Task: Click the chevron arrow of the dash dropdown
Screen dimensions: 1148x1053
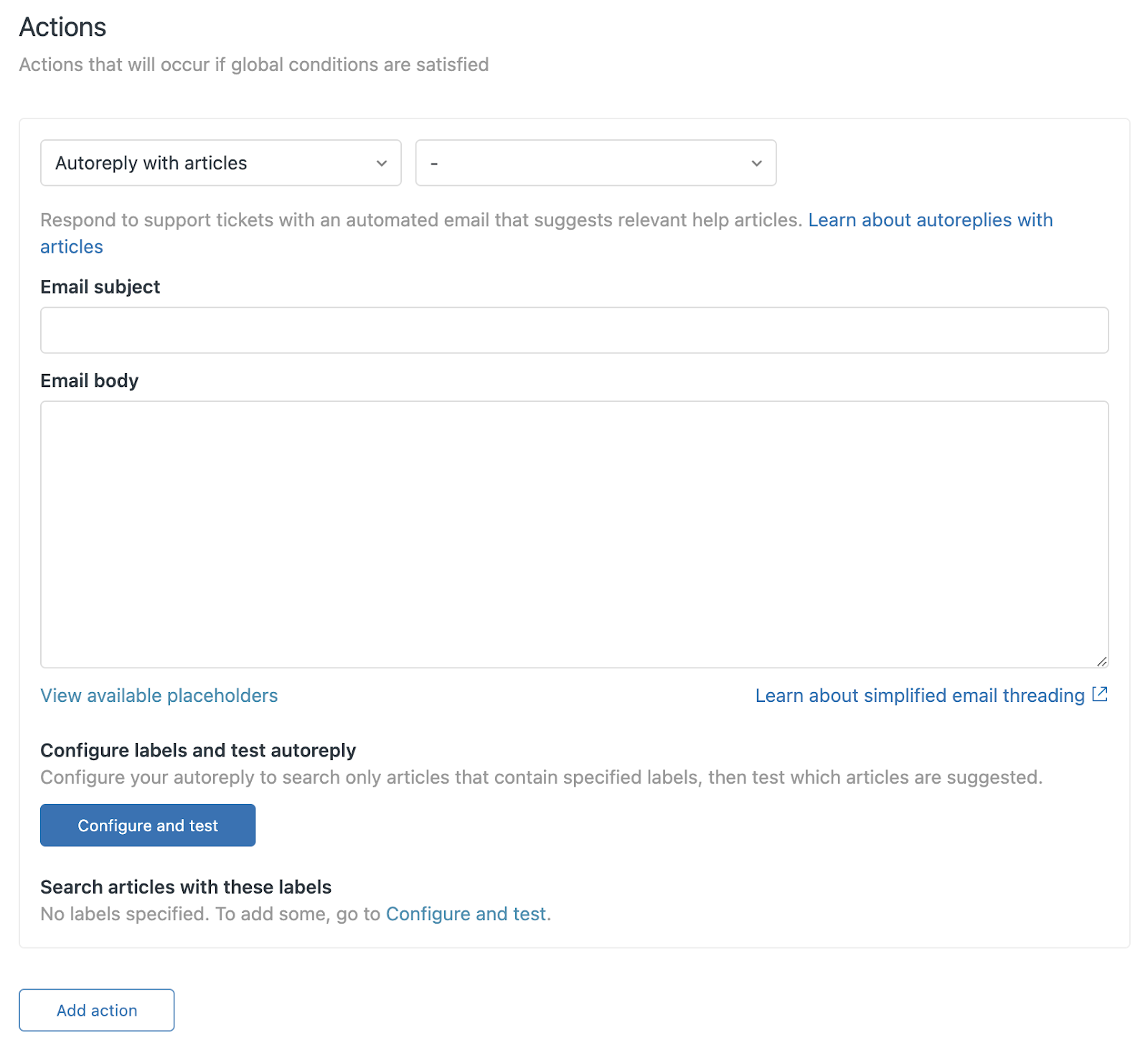Action: 756,164
